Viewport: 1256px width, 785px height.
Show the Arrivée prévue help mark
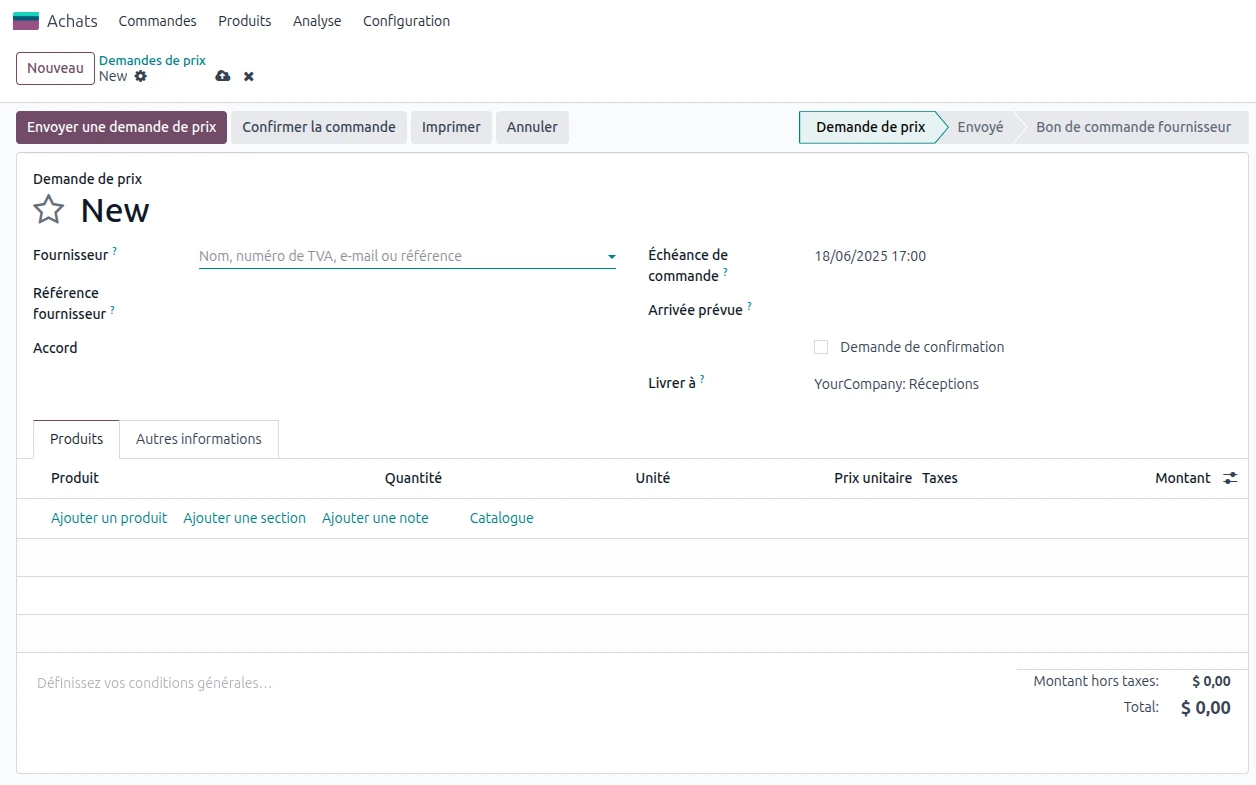pos(749,306)
